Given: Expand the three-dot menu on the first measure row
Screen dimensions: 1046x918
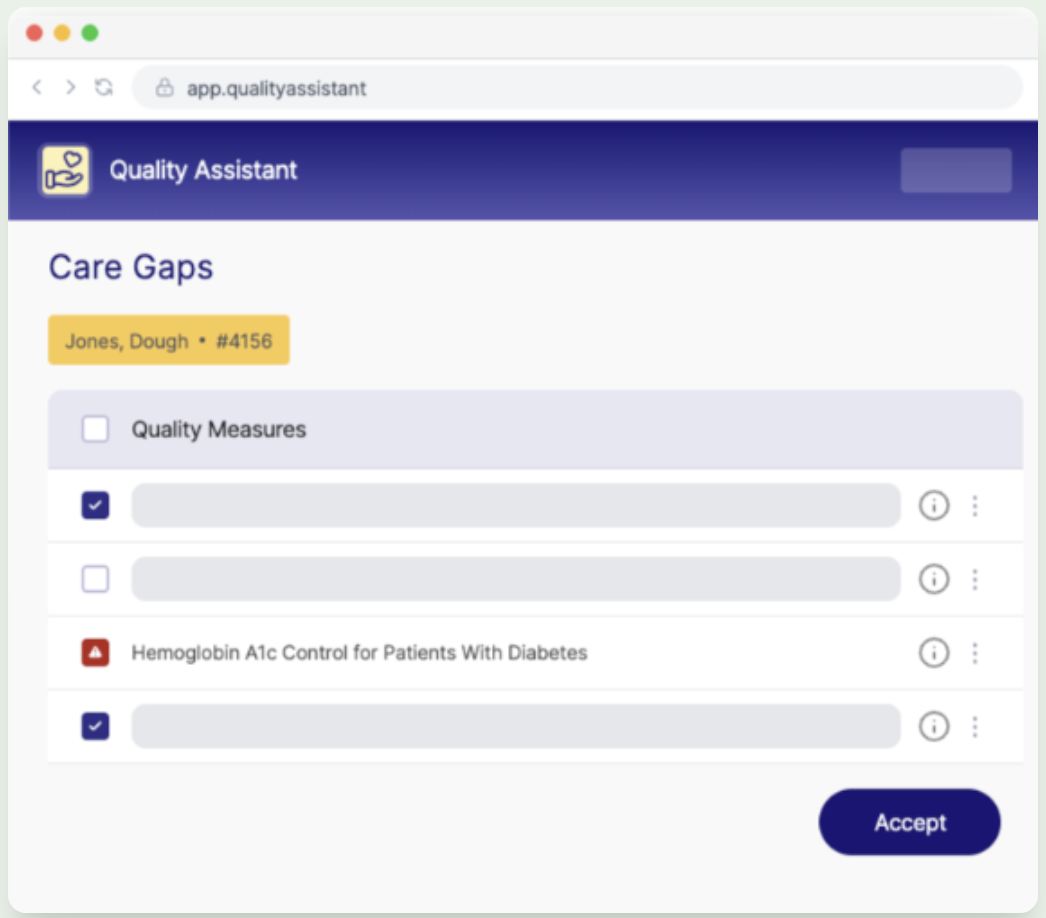Looking at the screenshot, I should click(975, 506).
